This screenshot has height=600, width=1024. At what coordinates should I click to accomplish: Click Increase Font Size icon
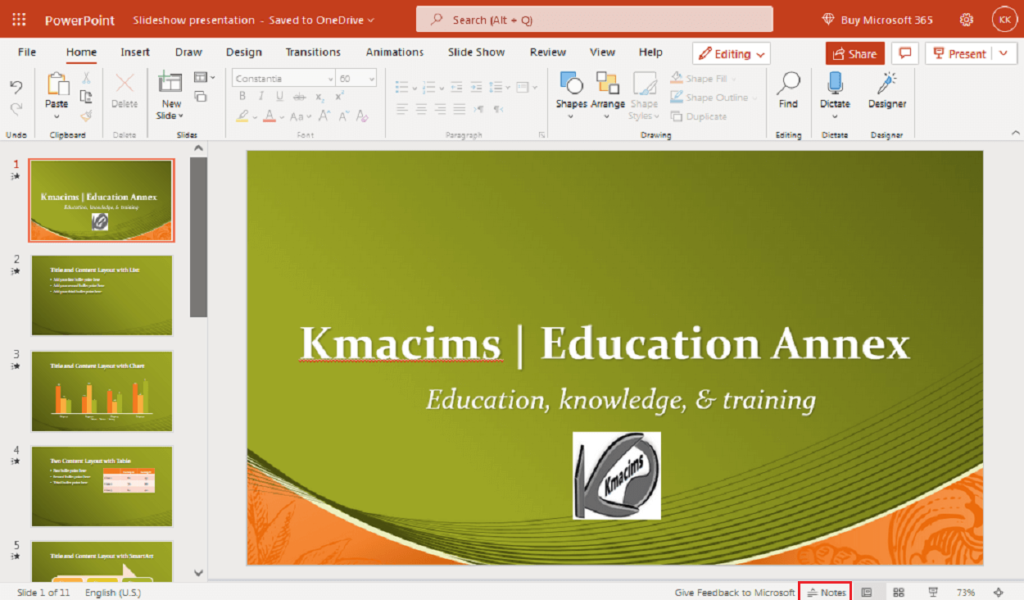[x=324, y=116]
